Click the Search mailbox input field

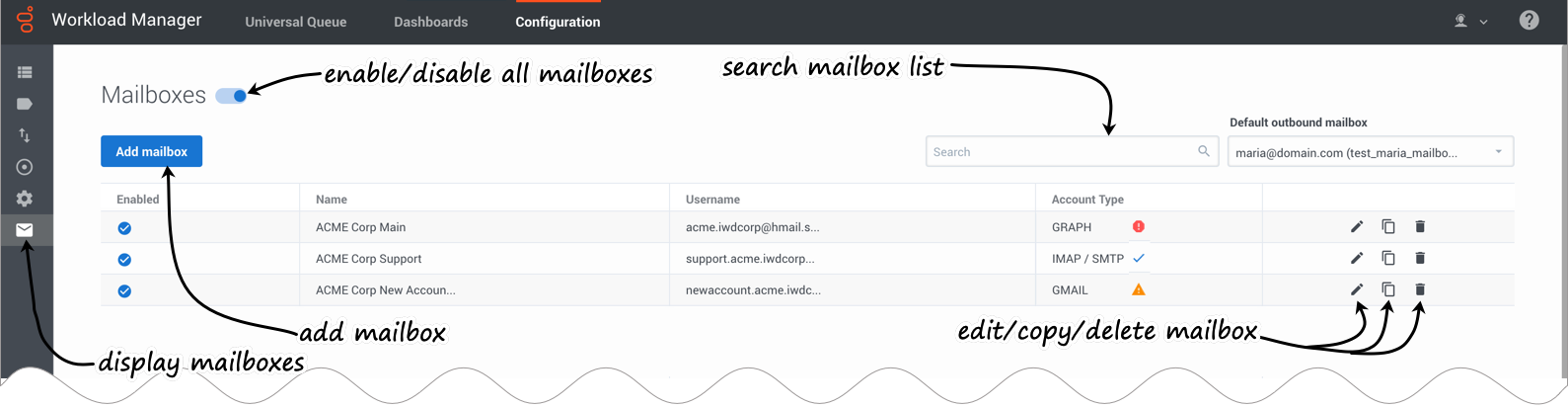[1061, 152]
